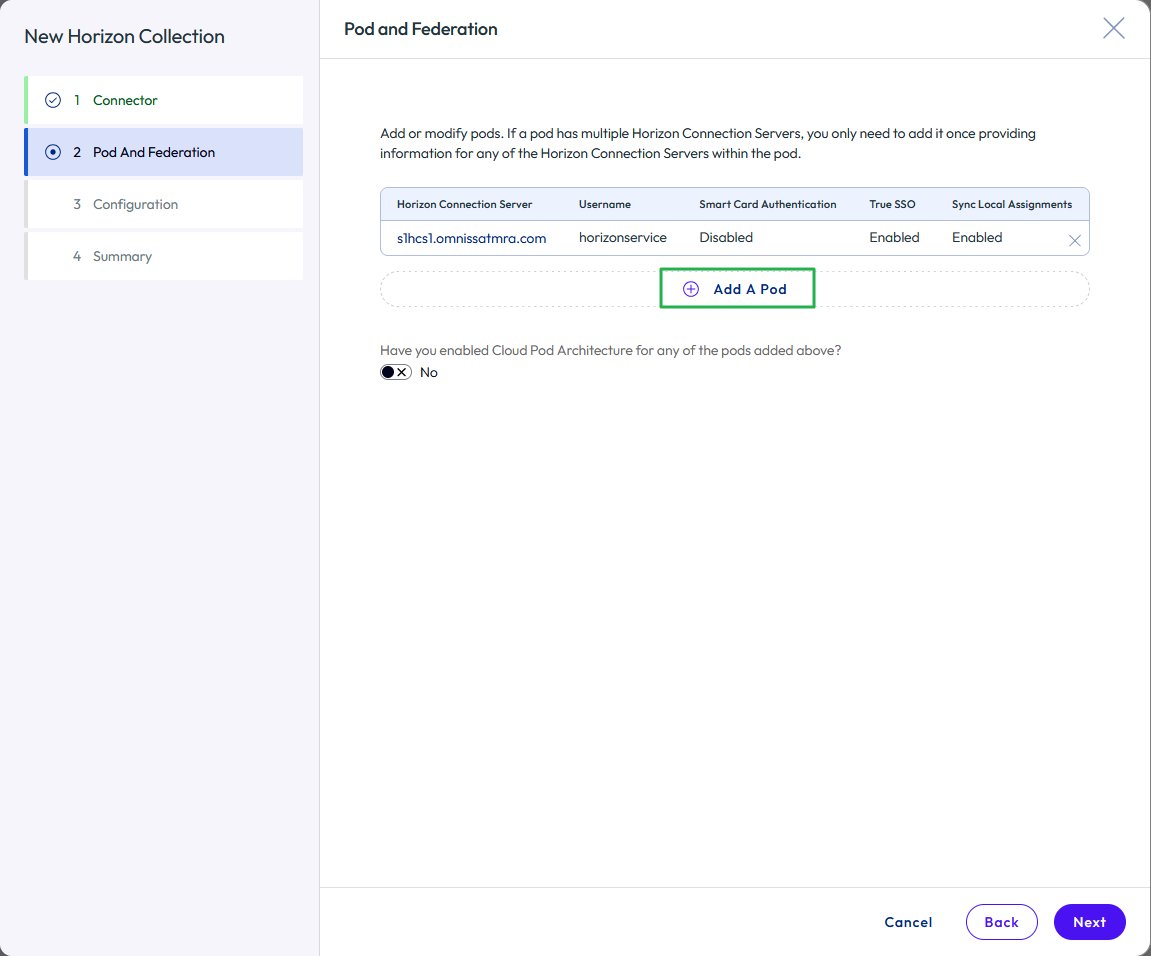Click the Username column header
The image size is (1151, 956).
604,204
